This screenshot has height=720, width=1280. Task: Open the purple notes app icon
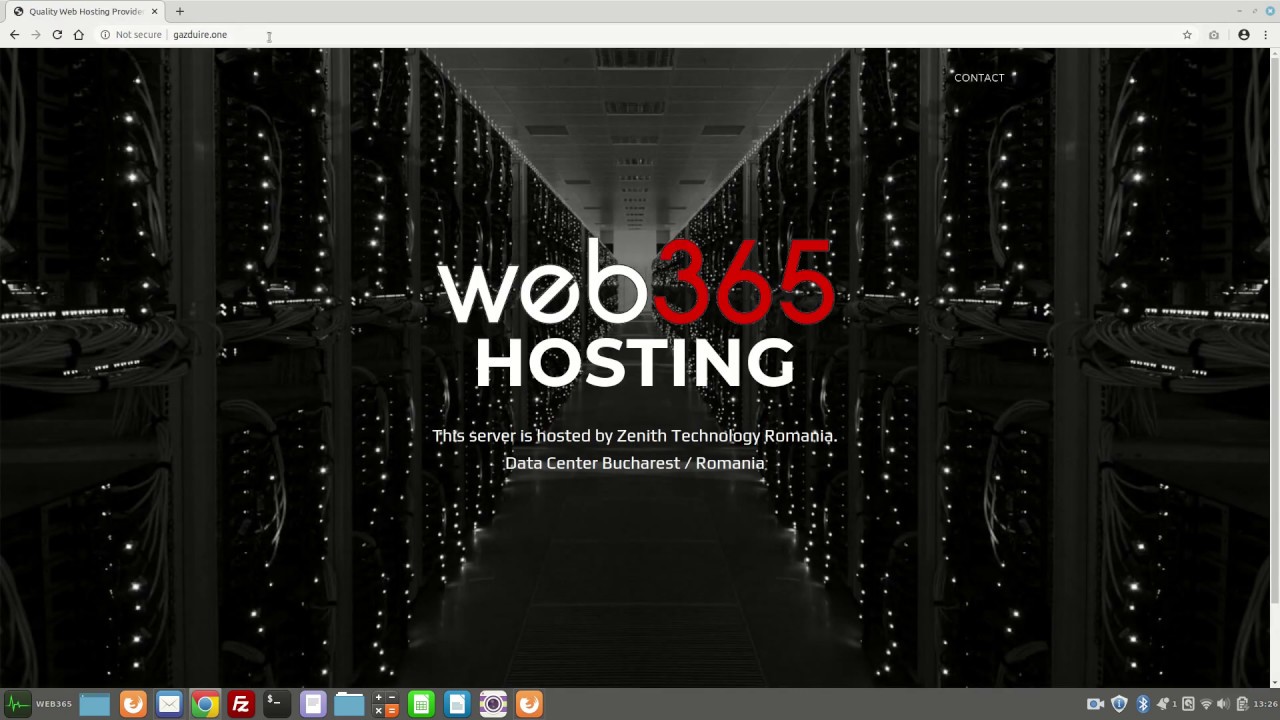[313, 704]
